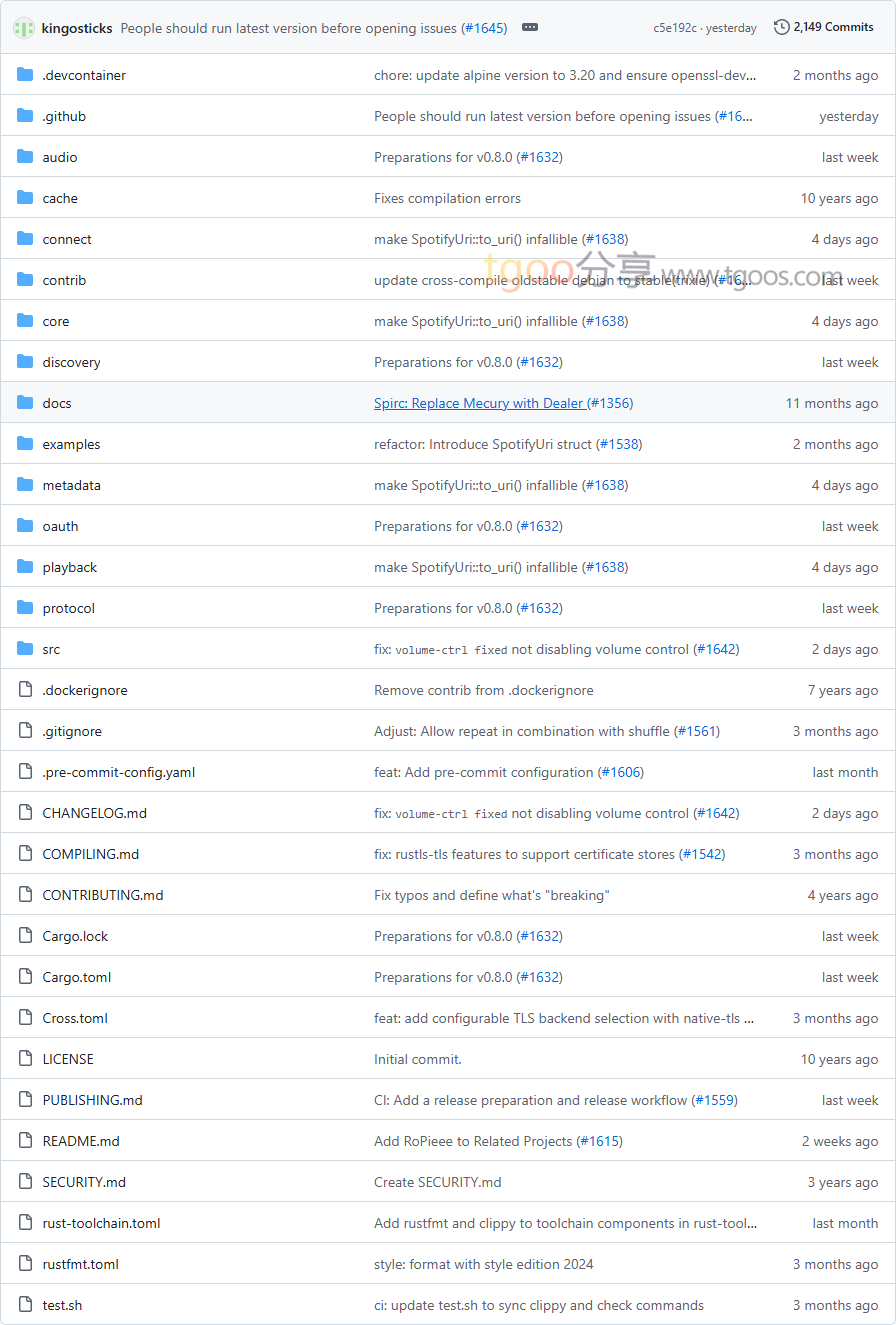
Task: Open the 'Fixes compilation errors' commit message
Action: [447, 198]
